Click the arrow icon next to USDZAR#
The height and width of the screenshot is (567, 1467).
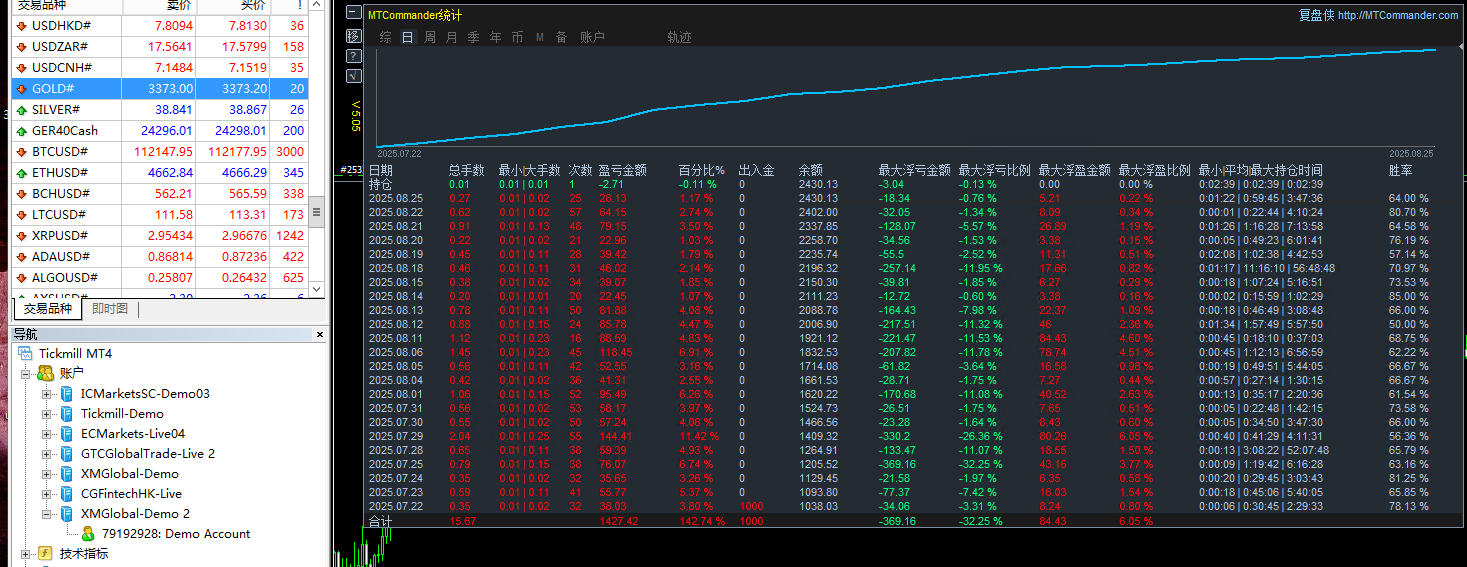[x=22, y=47]
